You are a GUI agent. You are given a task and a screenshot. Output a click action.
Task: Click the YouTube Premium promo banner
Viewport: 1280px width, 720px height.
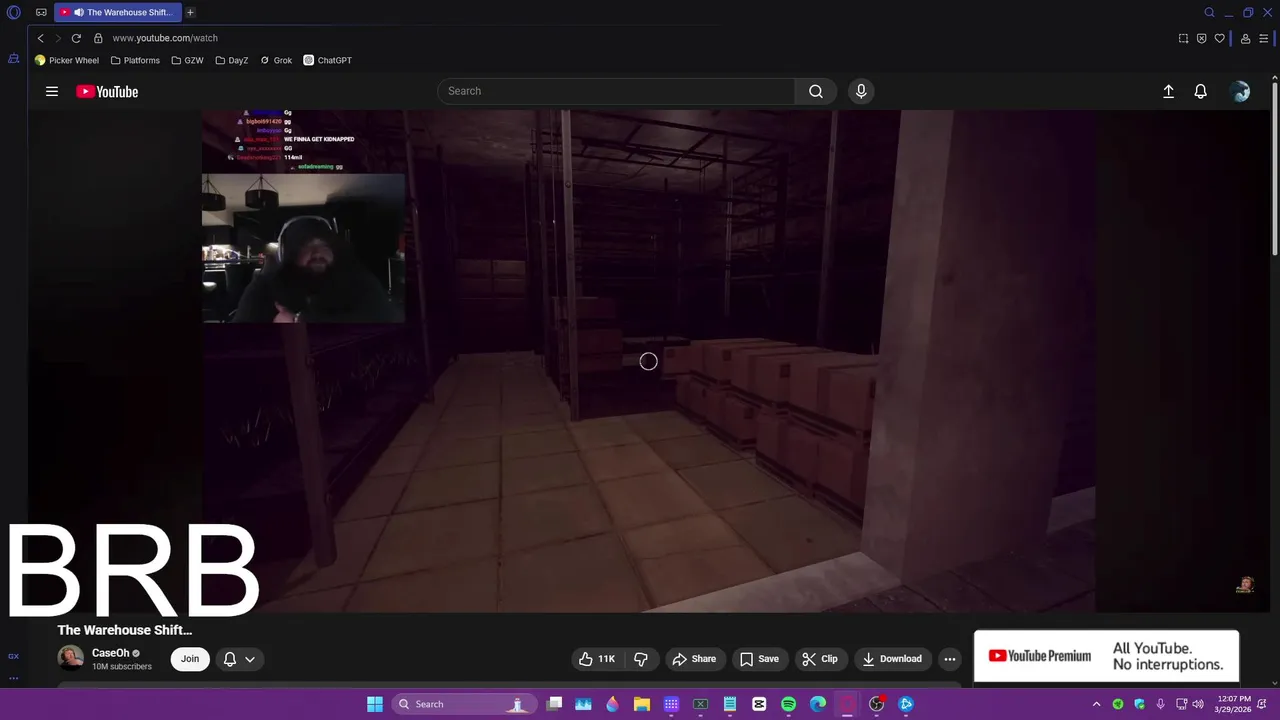tap(1106, 656)
